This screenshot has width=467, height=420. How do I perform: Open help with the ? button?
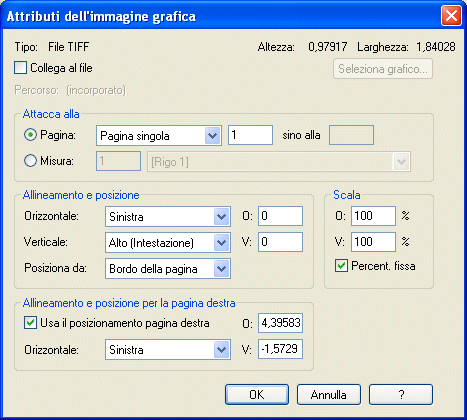pos(401,395)
